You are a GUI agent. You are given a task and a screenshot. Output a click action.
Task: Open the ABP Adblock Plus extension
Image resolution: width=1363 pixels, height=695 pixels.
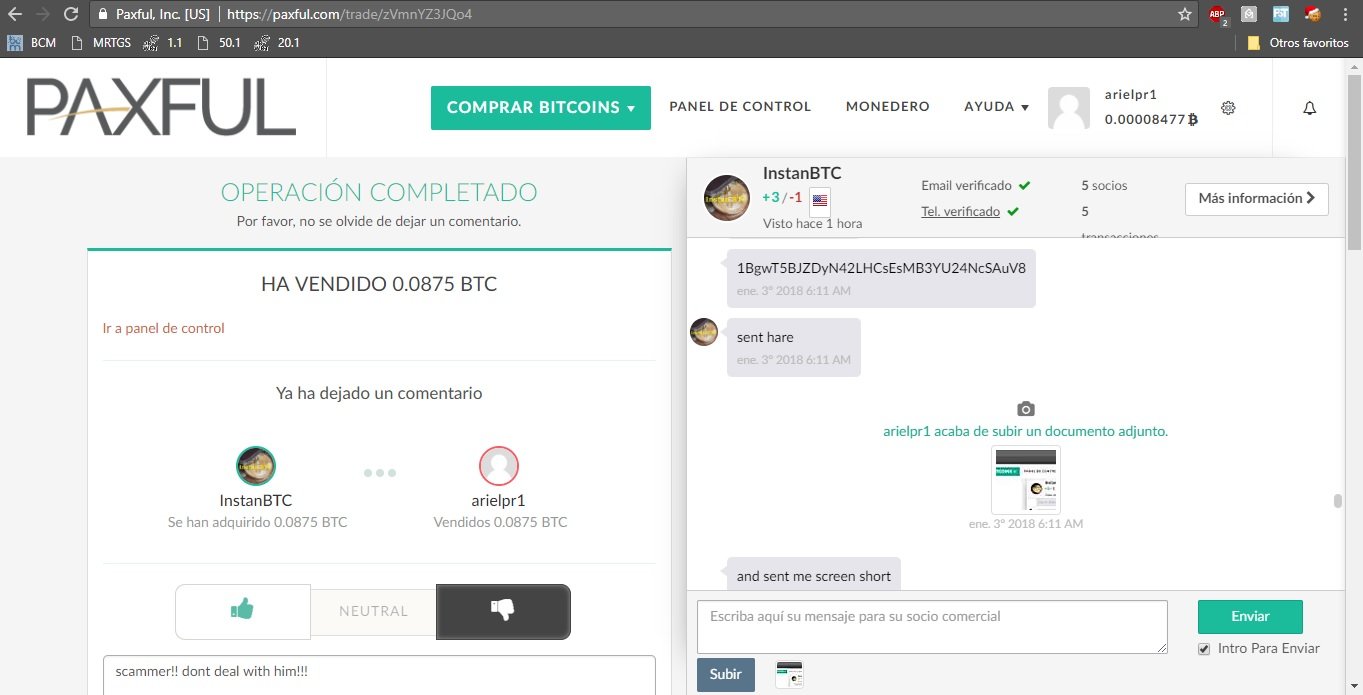(x=1217, y=15)
